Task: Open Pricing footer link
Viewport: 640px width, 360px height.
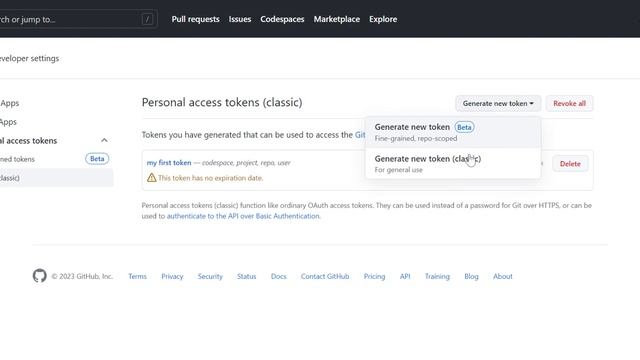Action: coord(374,276)
